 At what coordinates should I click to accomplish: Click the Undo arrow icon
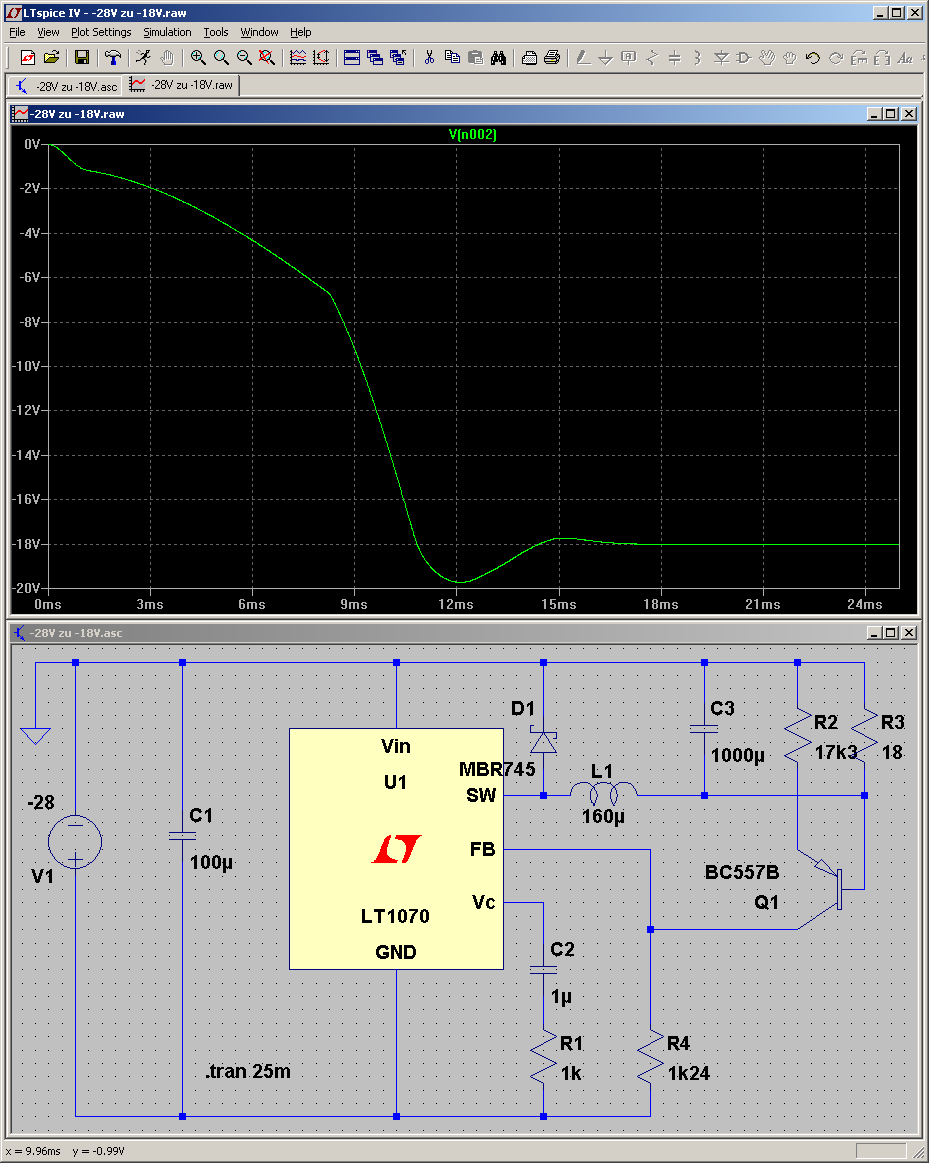(x=813, y=57)
